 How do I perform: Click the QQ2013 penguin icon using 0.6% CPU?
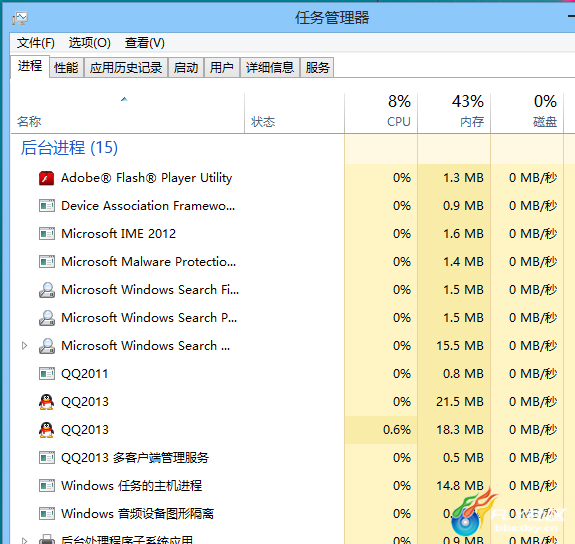tap(47, 430)
